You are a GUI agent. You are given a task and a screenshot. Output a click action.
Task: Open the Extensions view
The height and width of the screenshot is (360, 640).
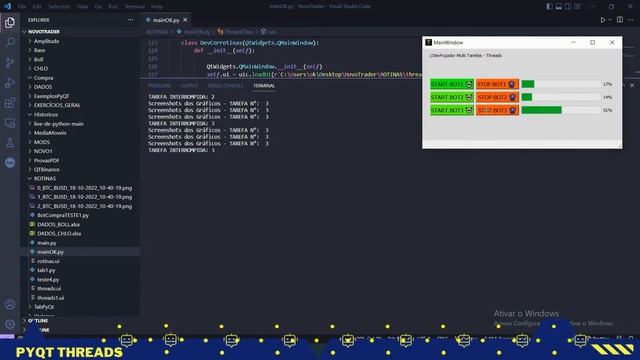pyautogui.click(x=10, y=102)
